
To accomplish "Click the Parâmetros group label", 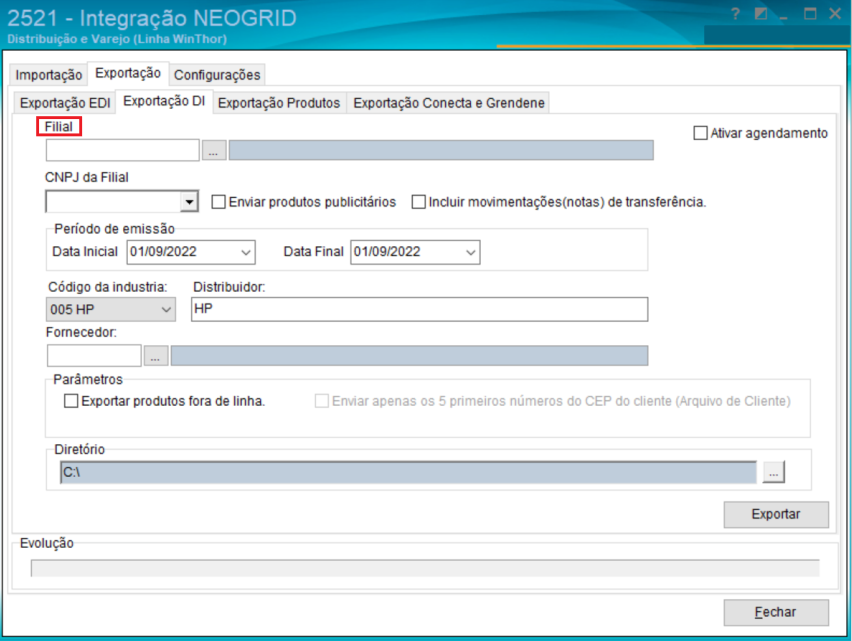I will [88, 379].
